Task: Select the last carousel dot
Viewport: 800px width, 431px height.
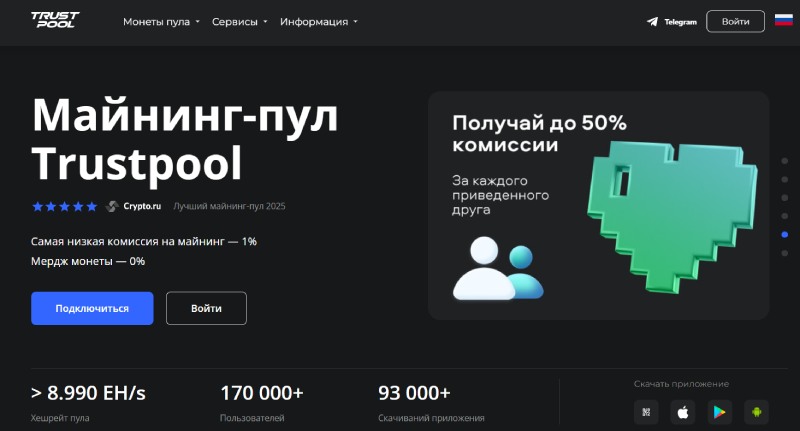Action: coord(785,253)
